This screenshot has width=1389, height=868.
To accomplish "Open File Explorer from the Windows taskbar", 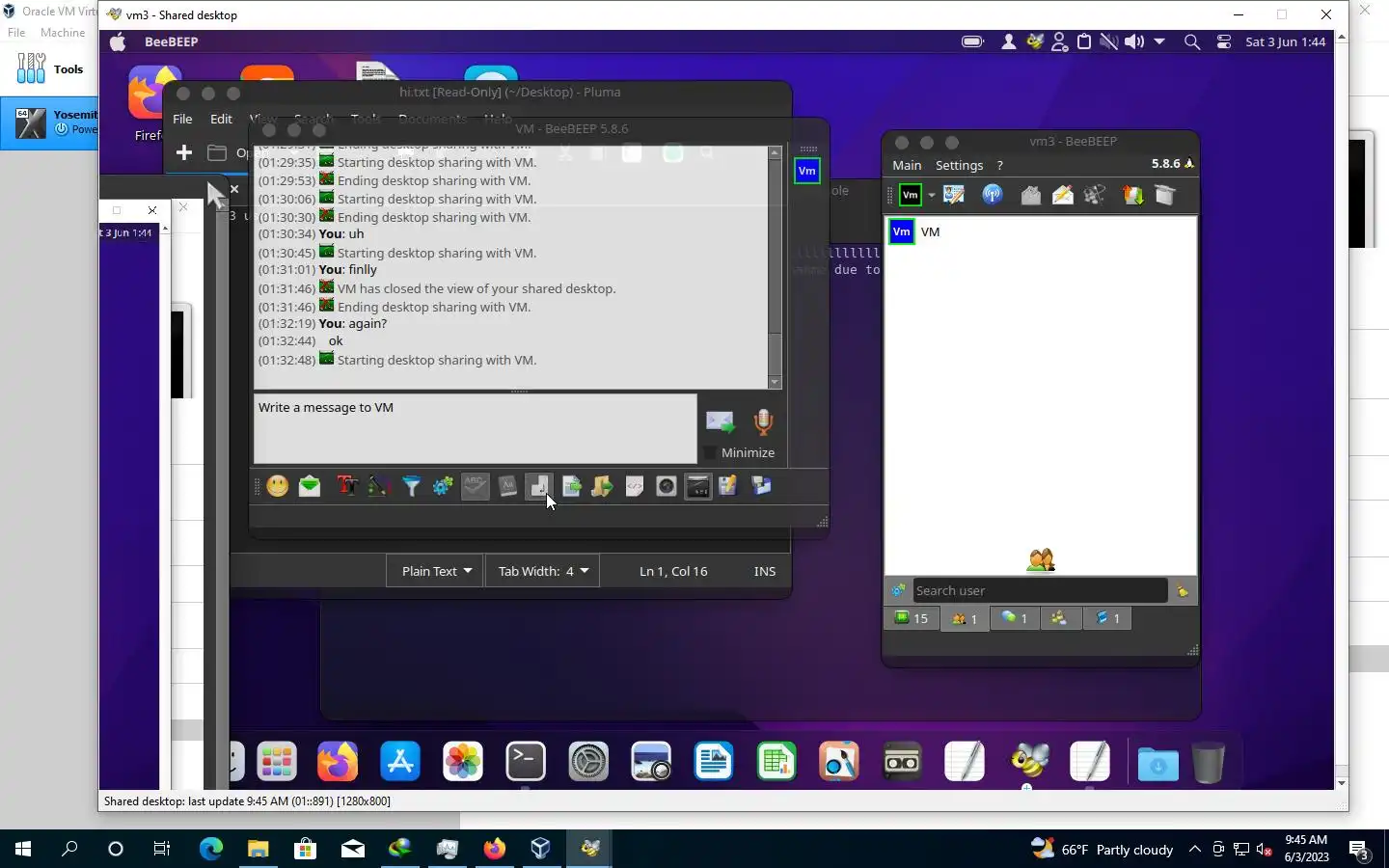I will point(258,849).
